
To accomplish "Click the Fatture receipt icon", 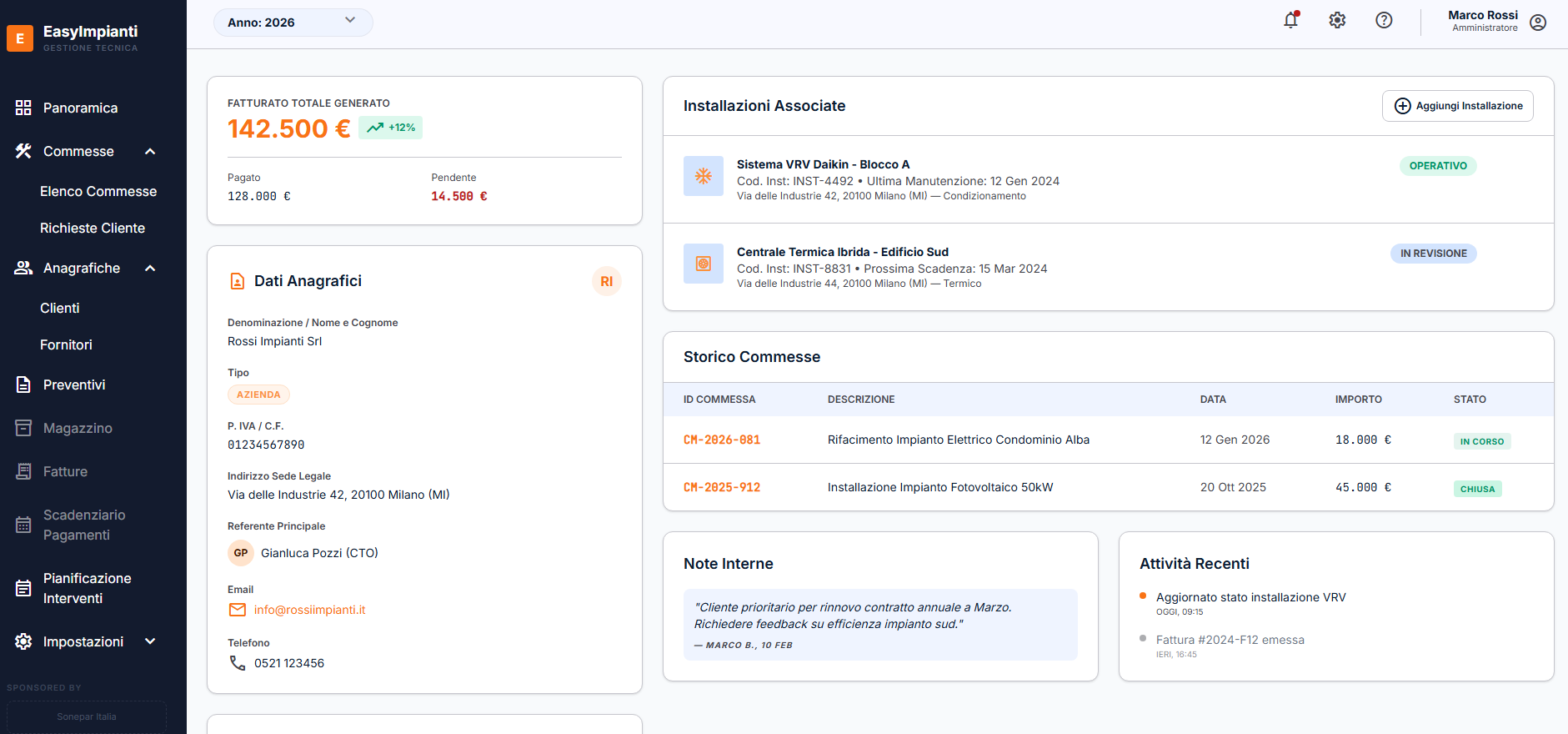I will [x=23, y=471].
